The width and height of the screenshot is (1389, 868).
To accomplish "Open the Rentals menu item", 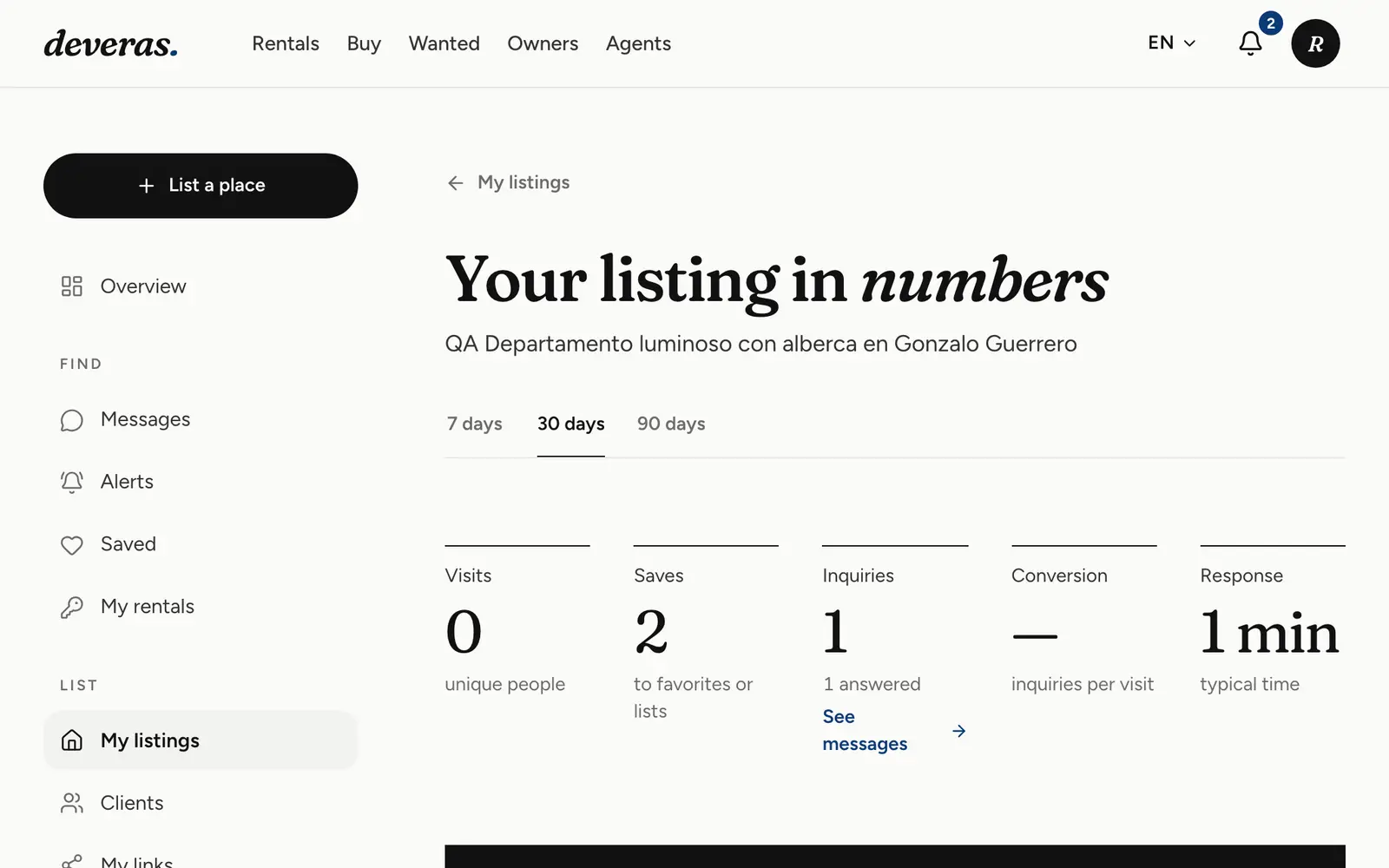I will [286, 43].
